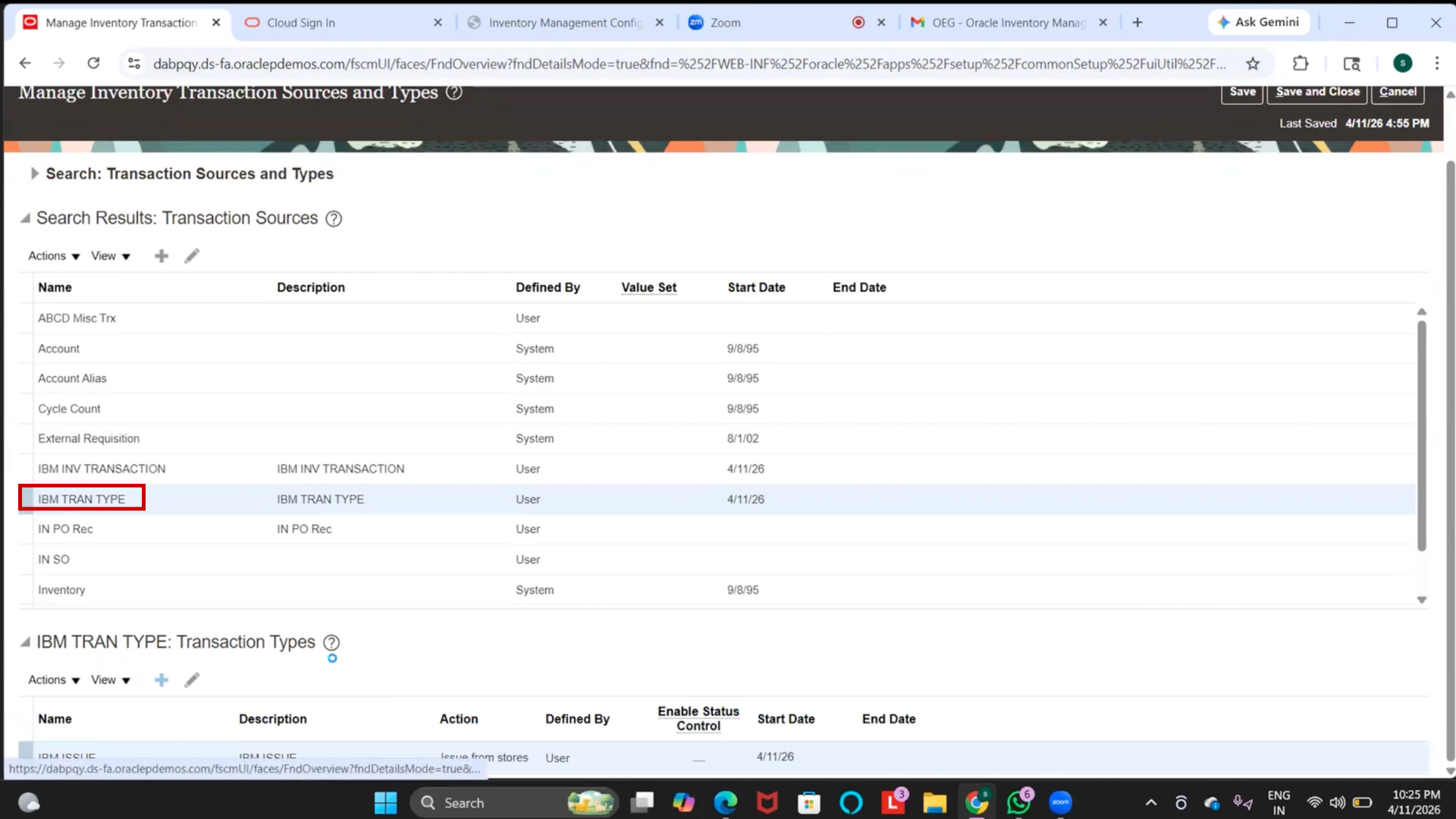Open the Chrome profile avatar
The width and height of the screenshot is (1456, 819).
tap(1402, 64)
